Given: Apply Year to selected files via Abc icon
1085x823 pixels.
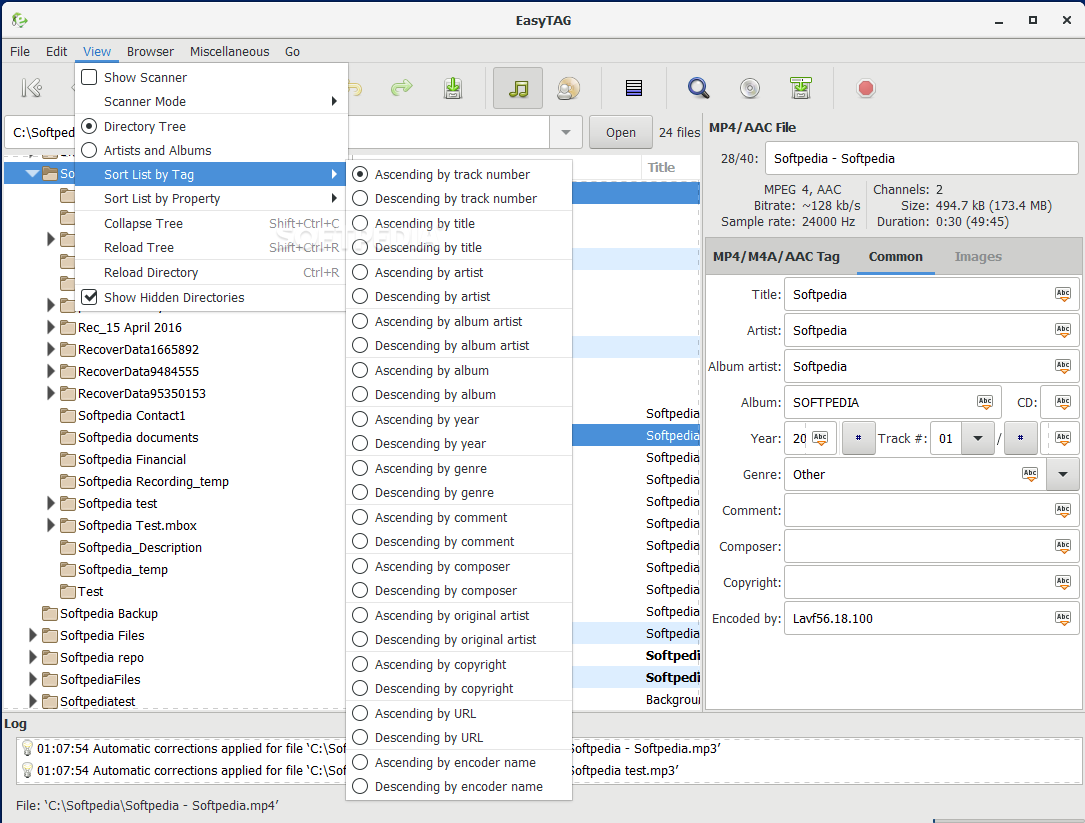Looking at the screenshot, I should [820, 438].
